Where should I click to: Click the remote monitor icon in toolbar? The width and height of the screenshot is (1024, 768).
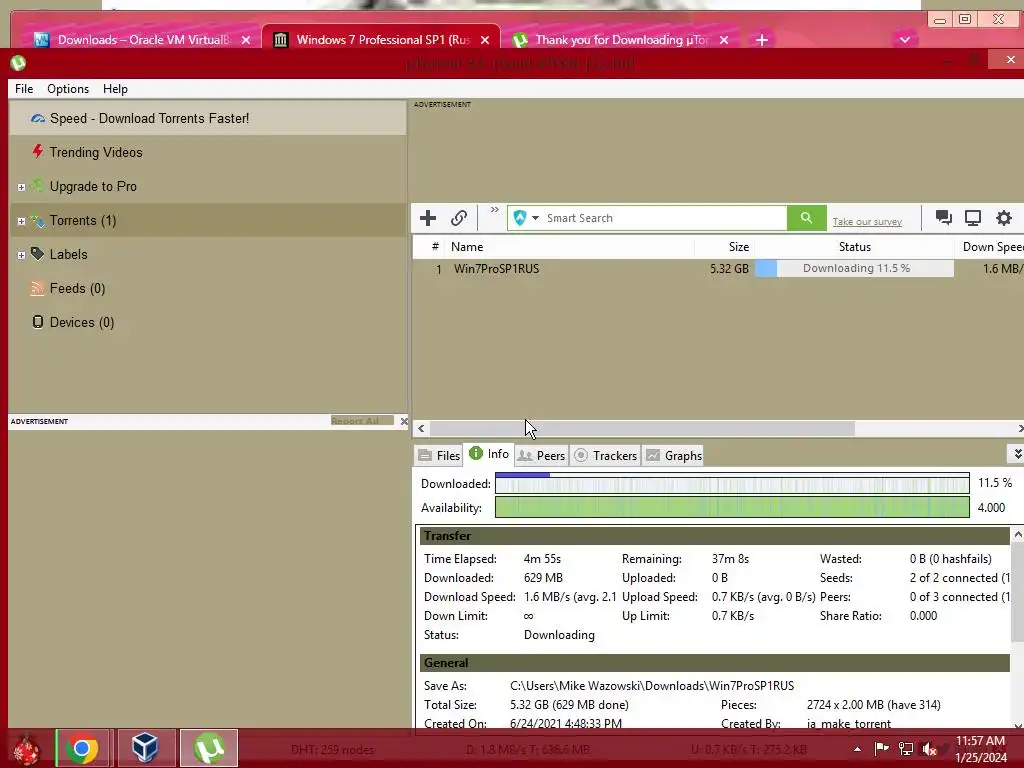pyautogui.click(x=973, y=218)
